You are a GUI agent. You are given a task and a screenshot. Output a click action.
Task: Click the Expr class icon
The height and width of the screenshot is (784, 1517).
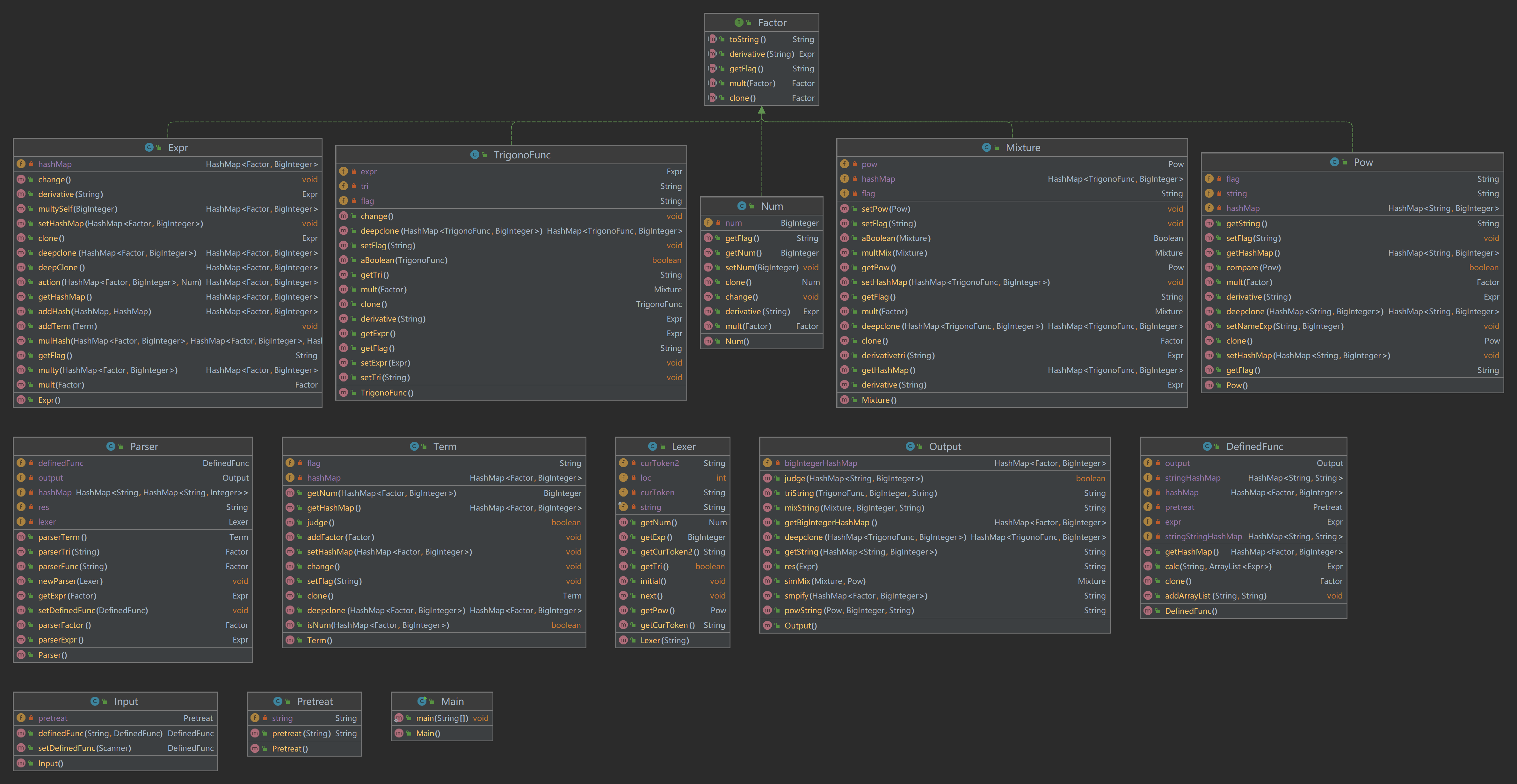tap(149, 147)
